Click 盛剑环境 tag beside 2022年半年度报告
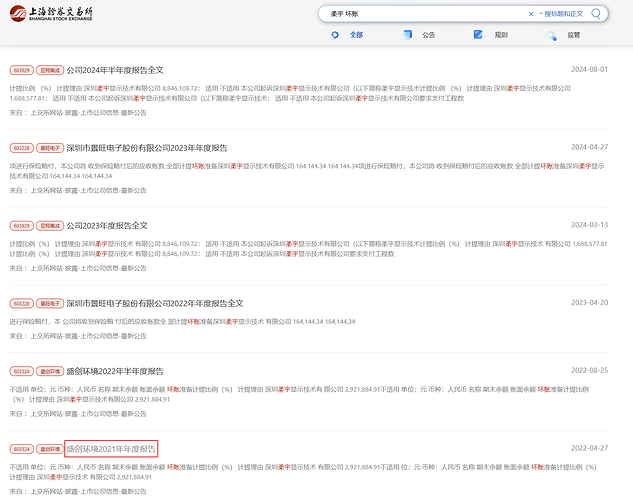The image size is (633, 500). (50, 371)
